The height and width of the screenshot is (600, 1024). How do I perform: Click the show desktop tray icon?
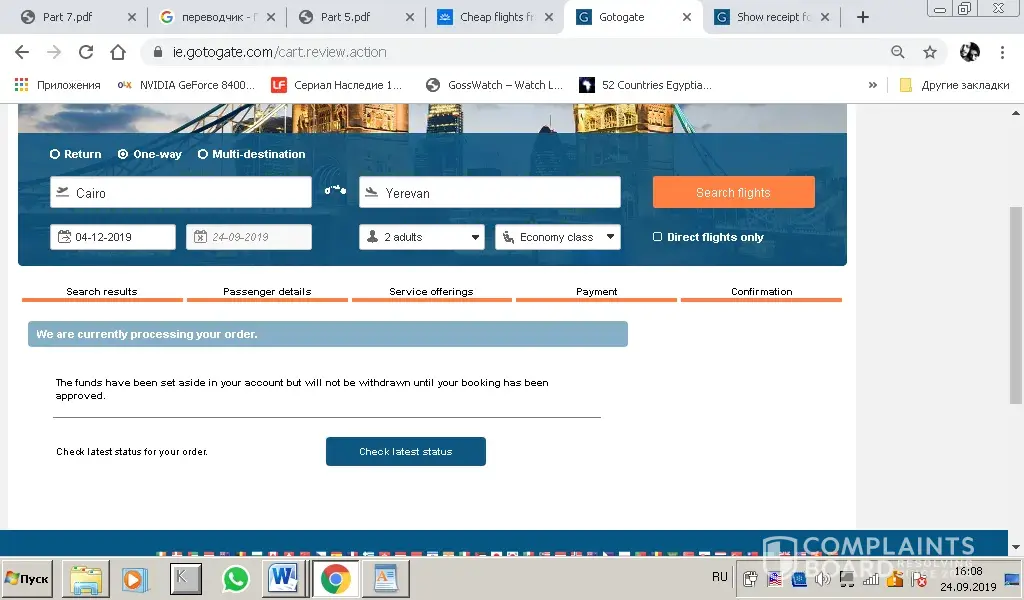[x=1012, y=578]
